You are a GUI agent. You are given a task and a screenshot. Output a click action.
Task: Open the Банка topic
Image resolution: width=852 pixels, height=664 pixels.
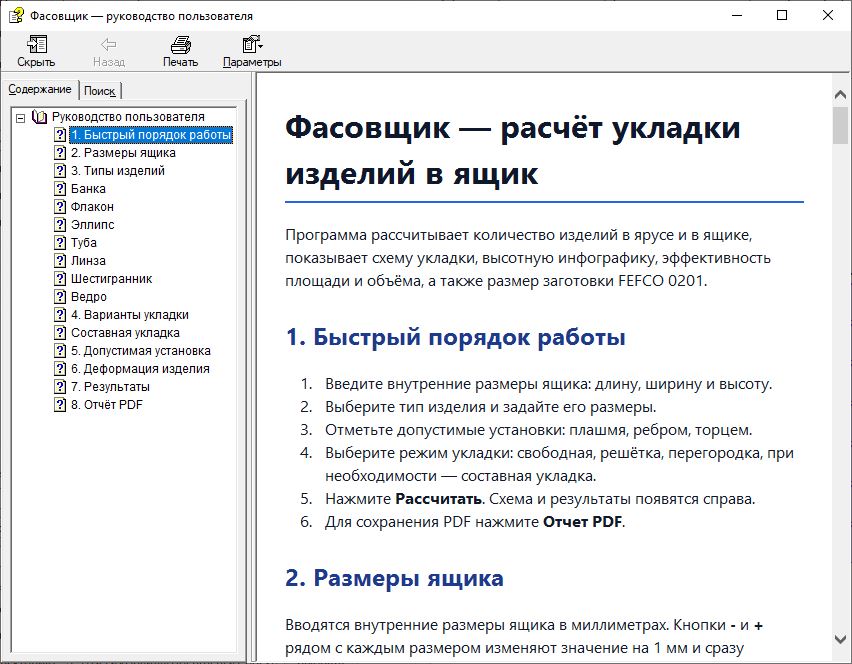89,189
